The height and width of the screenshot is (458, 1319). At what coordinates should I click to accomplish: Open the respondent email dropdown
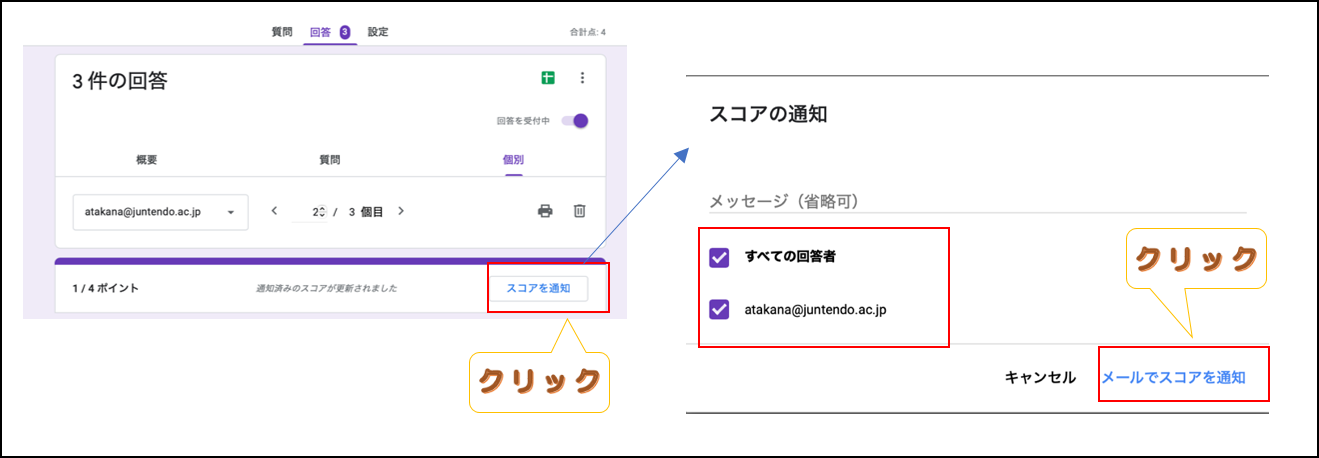pyautogui.click(x=161, y=212)
